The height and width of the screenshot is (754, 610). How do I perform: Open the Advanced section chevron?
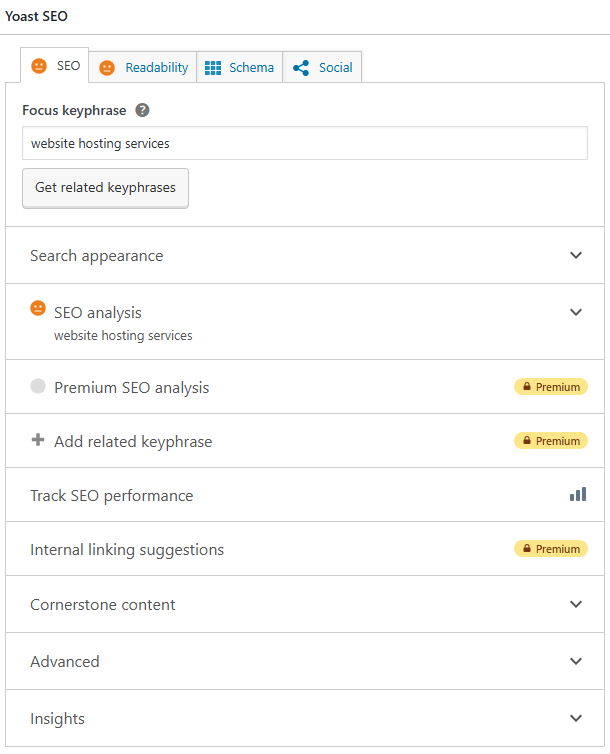click(x=576, y=661)
